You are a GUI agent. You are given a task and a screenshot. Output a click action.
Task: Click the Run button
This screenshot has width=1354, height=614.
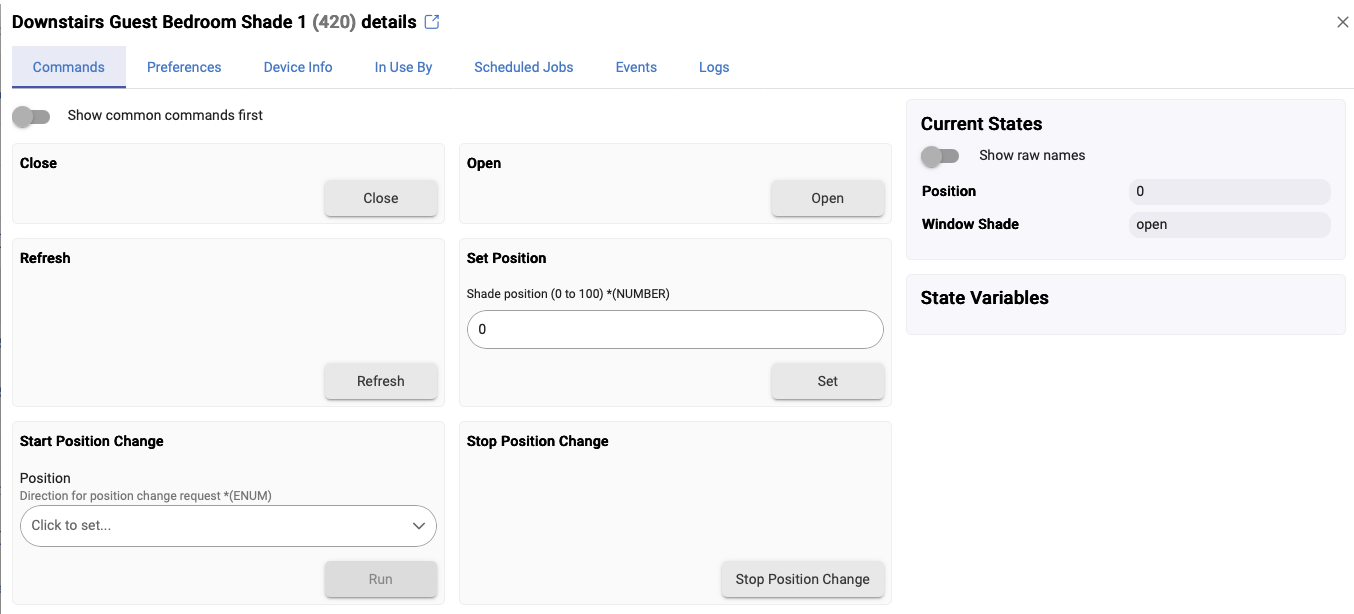point(380,579)
